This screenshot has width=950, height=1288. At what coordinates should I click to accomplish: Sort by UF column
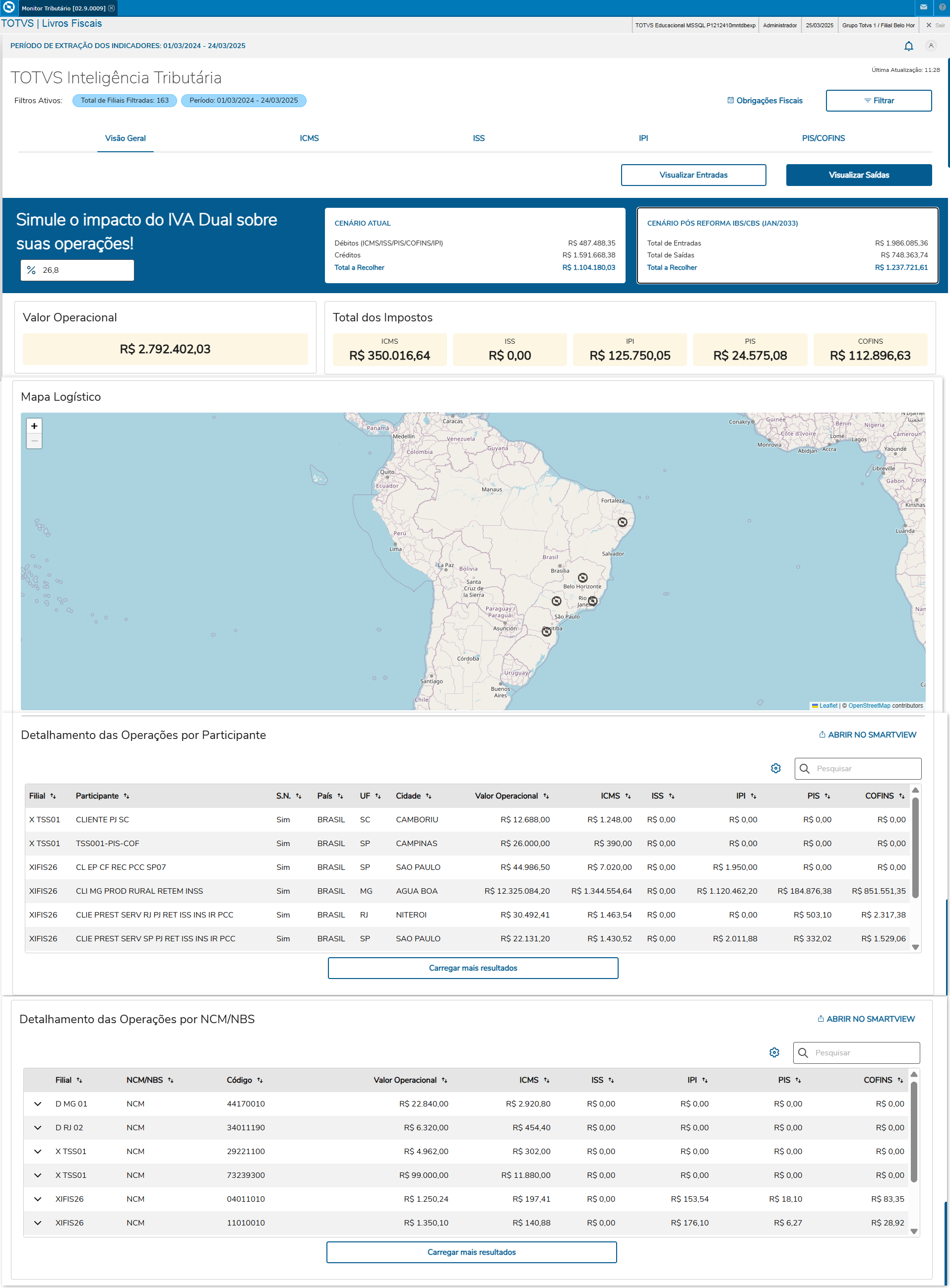pos(378,796)
